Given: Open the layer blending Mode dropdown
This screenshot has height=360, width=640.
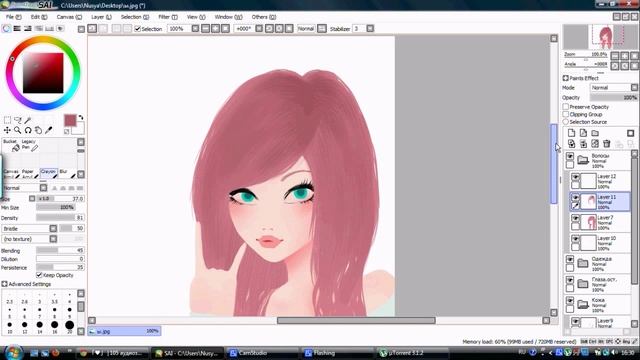Looking at the screenshot, I should coord(614,87).
